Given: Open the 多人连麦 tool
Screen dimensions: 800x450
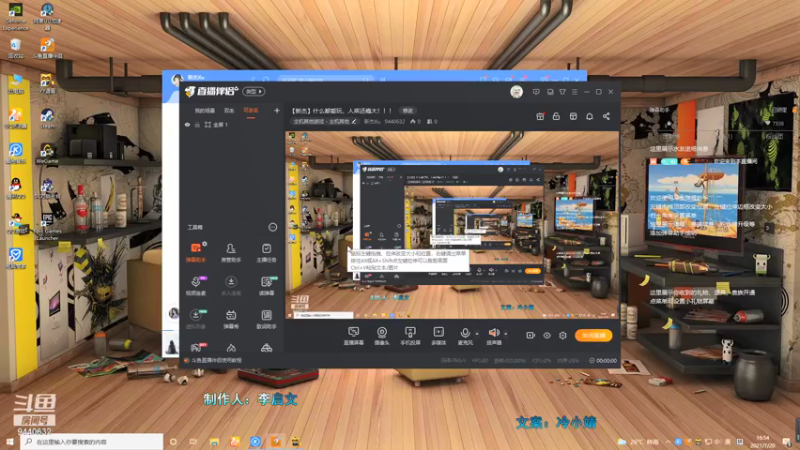Looking at the screenshot, I should [x=231, y=286].
